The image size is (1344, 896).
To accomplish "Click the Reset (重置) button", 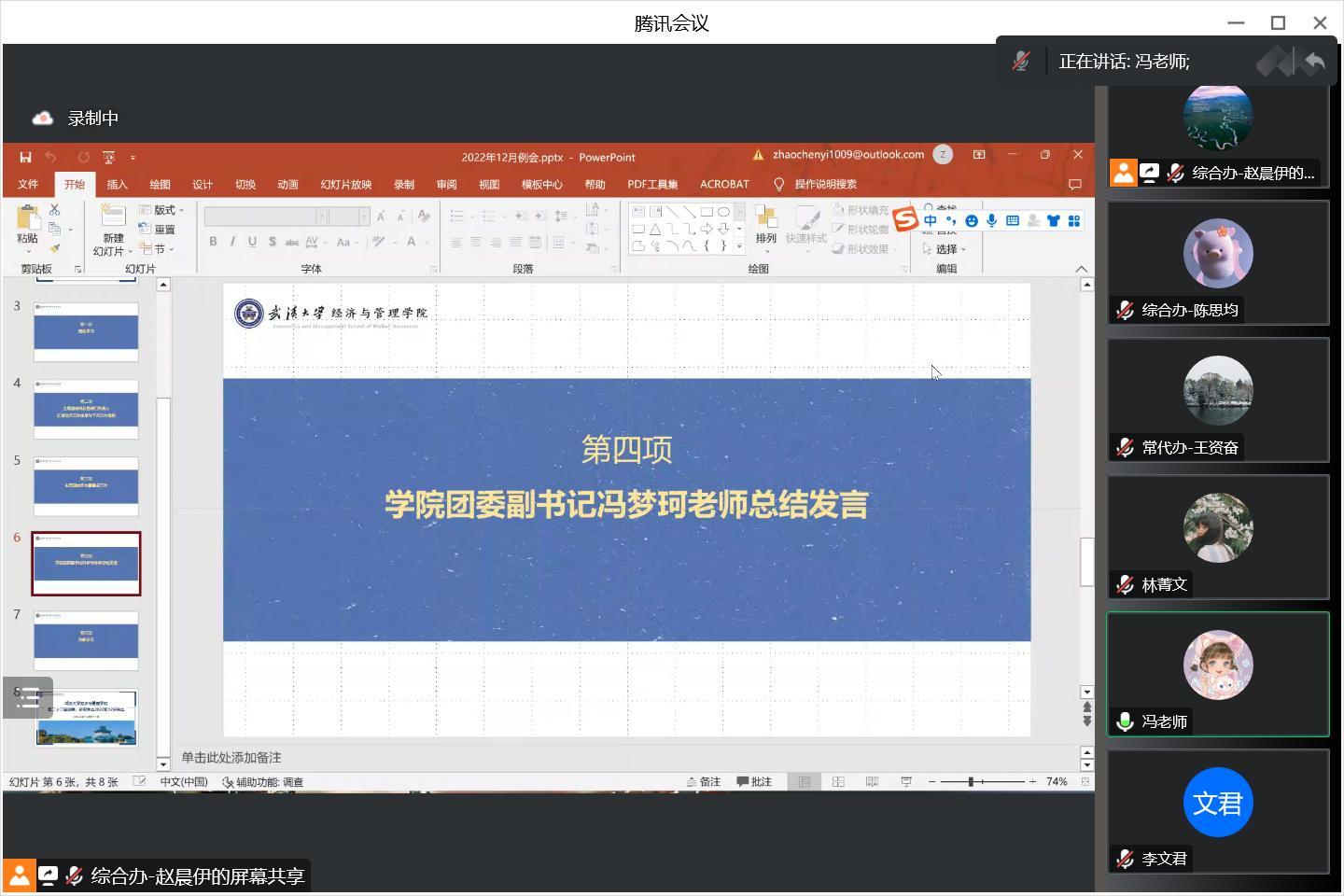I will click(x=158, y=230).
